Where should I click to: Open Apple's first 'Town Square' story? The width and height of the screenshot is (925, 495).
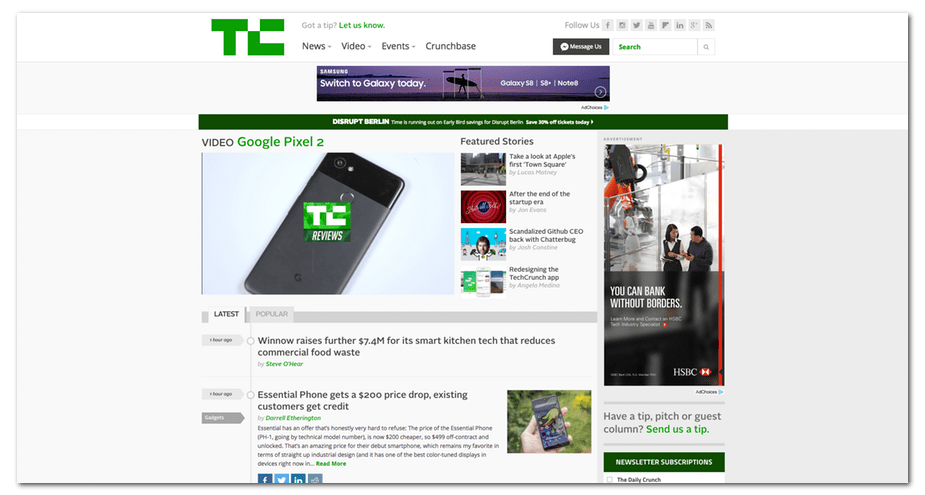[x=542, y=160]
